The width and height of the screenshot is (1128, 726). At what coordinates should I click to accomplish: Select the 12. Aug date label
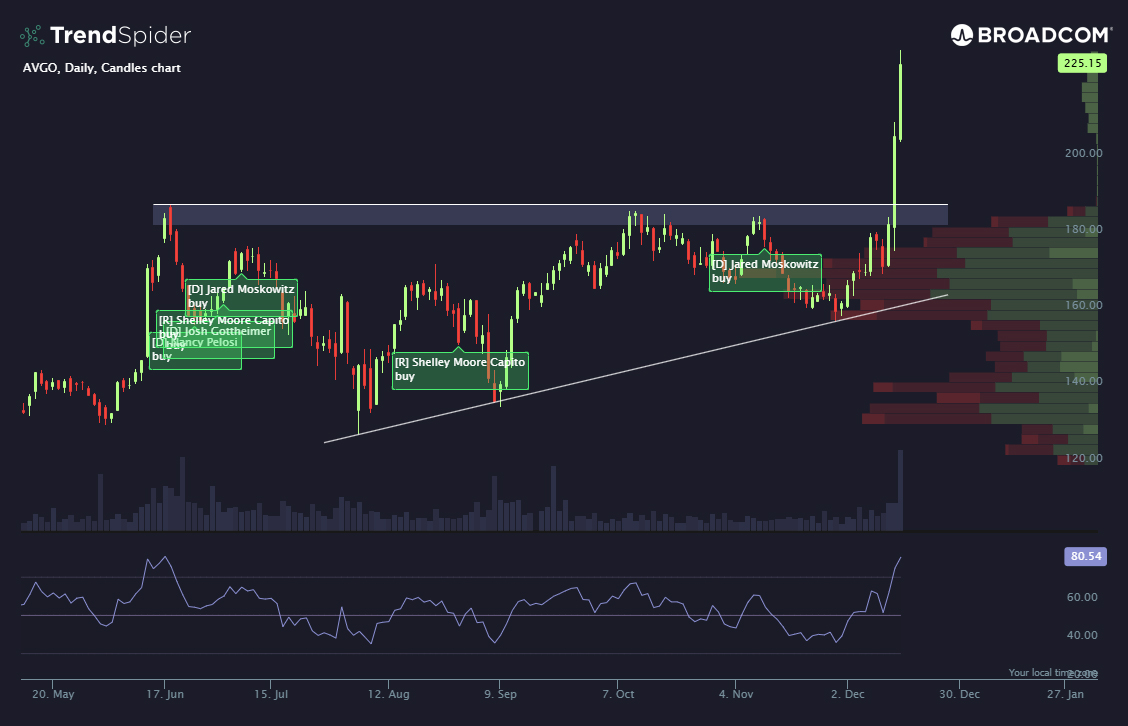click(x=388, y=694)
